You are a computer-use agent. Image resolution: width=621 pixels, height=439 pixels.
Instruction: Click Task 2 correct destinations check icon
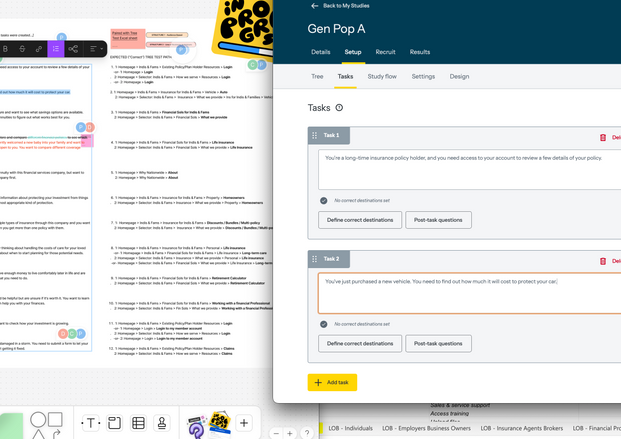[324, 324]
